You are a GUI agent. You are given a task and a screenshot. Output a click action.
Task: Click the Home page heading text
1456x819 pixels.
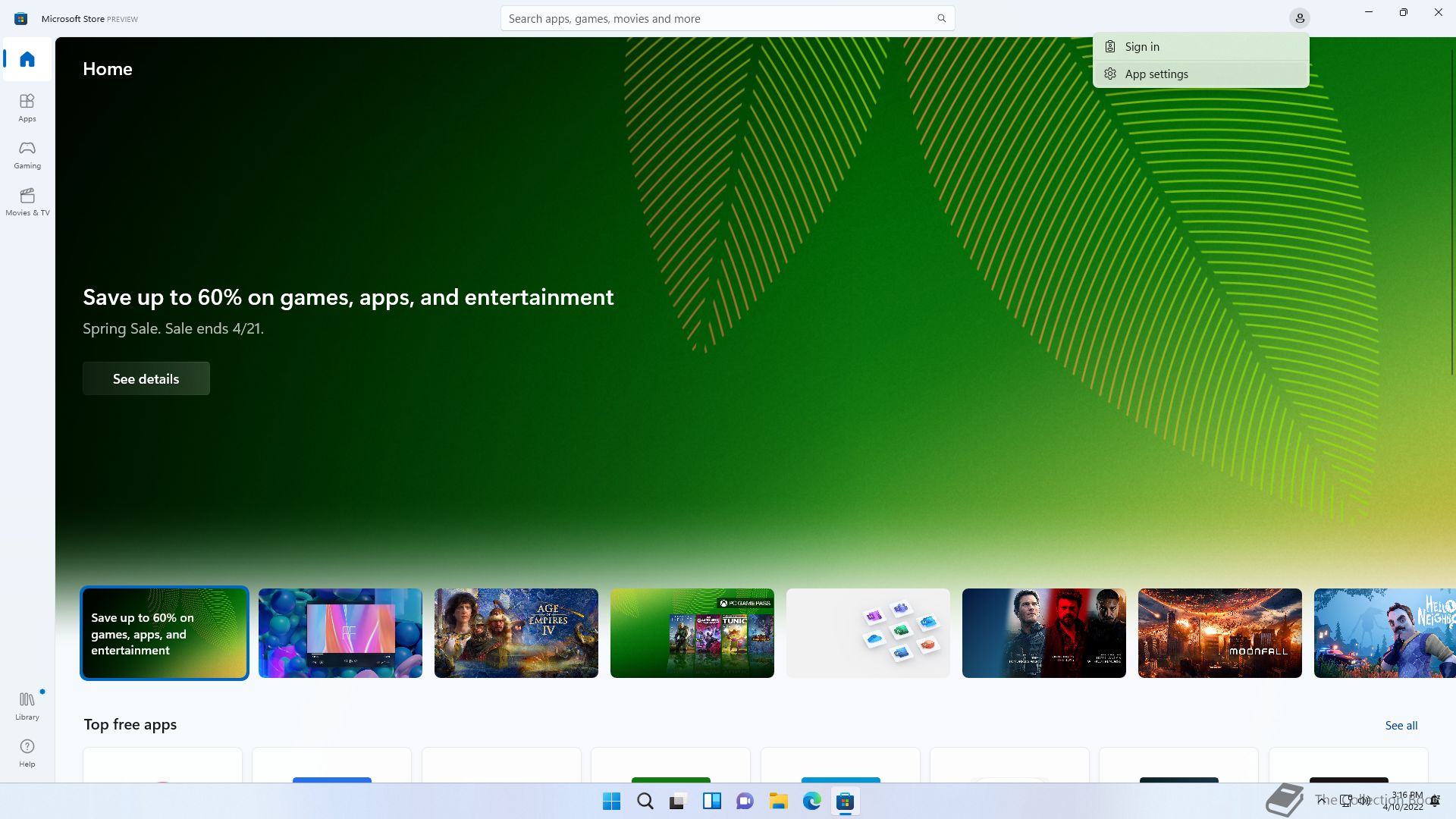tap(108, 69)
